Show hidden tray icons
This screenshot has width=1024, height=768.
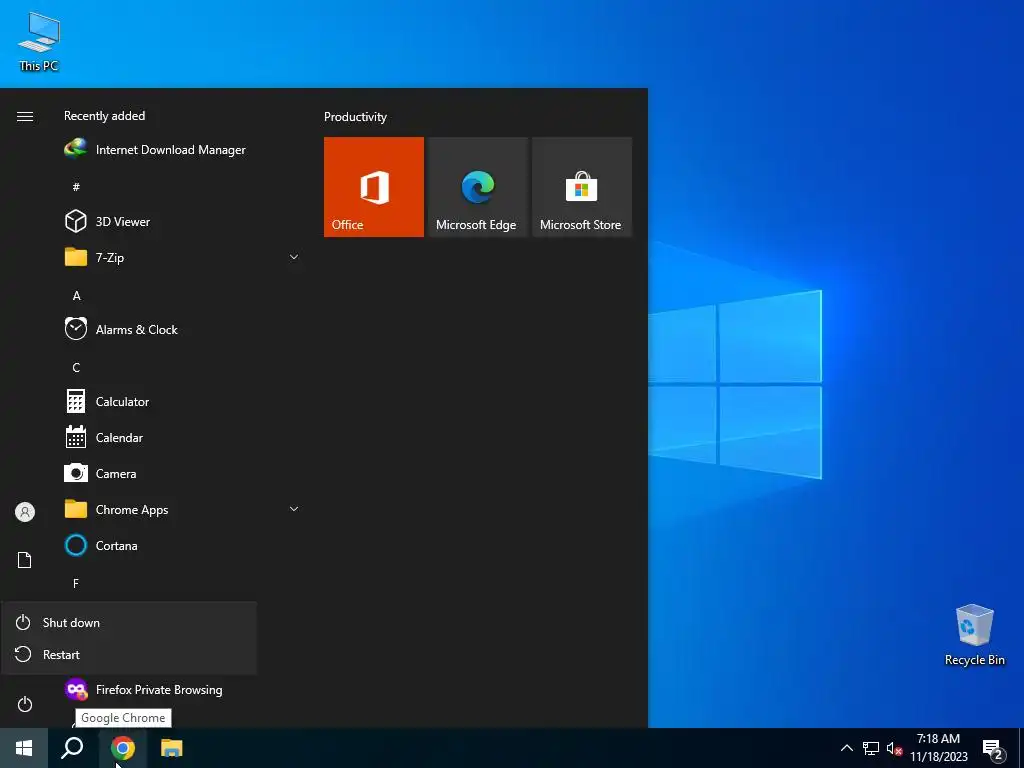click(x=846, y=748)
